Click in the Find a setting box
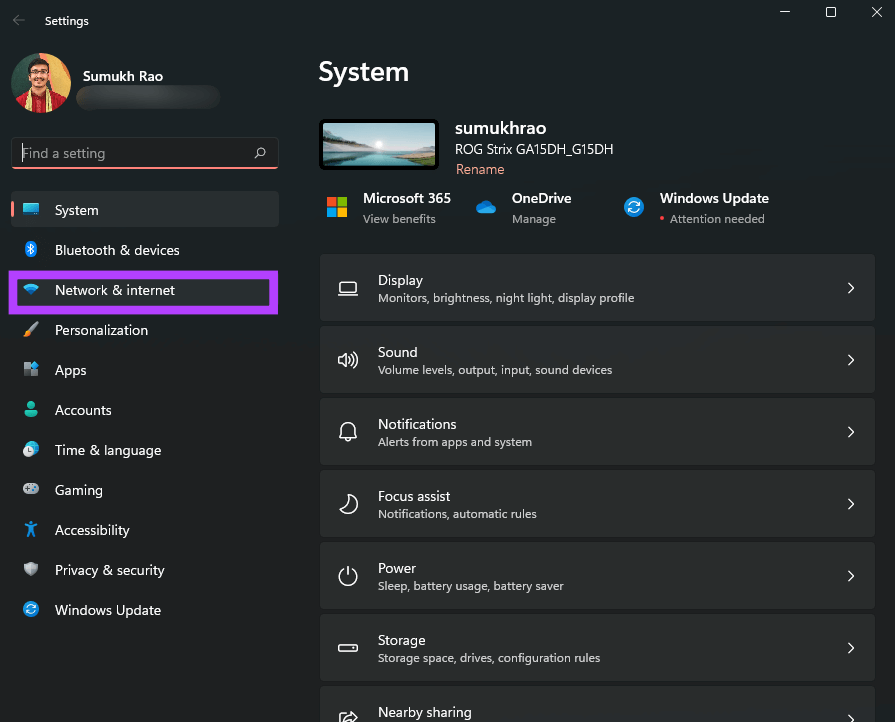895x722 pixels. pos(144,152)
